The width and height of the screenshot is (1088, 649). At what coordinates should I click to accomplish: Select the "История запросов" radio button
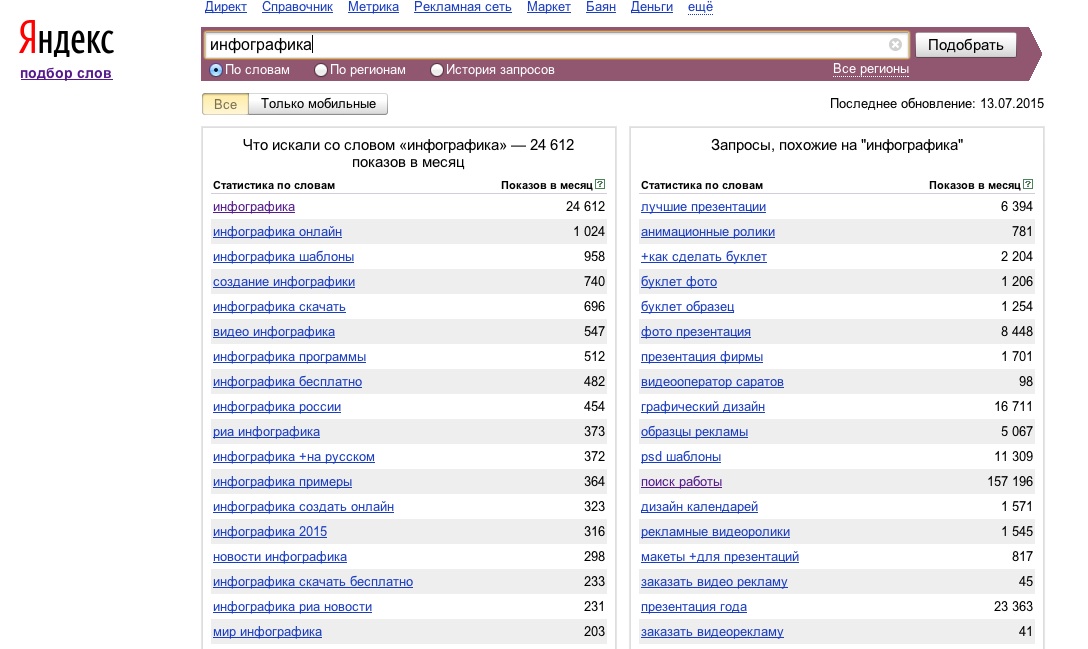(x=437, y=70)
